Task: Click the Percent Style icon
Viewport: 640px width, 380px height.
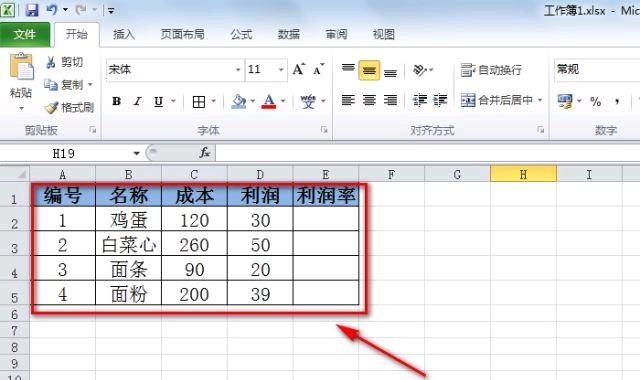Action: tap(596, 101)
